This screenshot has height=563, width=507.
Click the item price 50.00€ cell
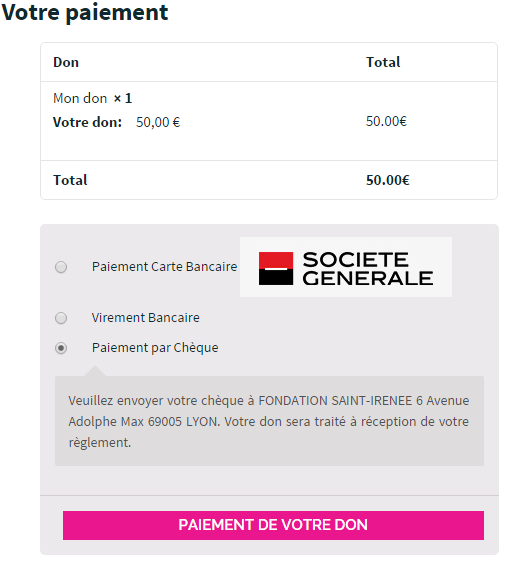[386, 121]
